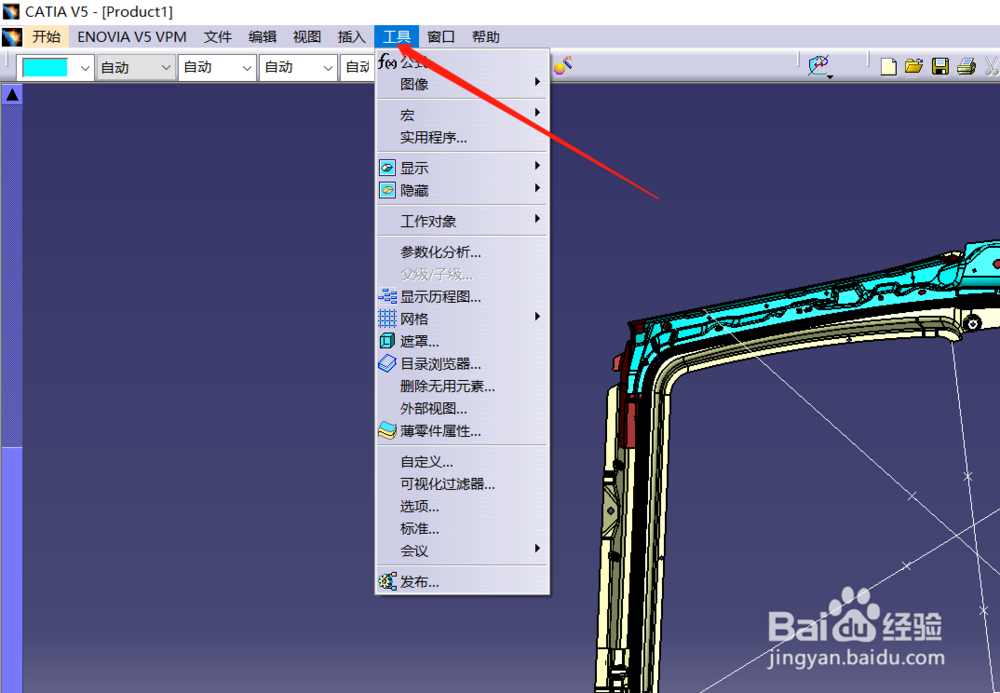Expand the 图像 submenu arrow
The image size is (1000, 693).
point(538,82)
